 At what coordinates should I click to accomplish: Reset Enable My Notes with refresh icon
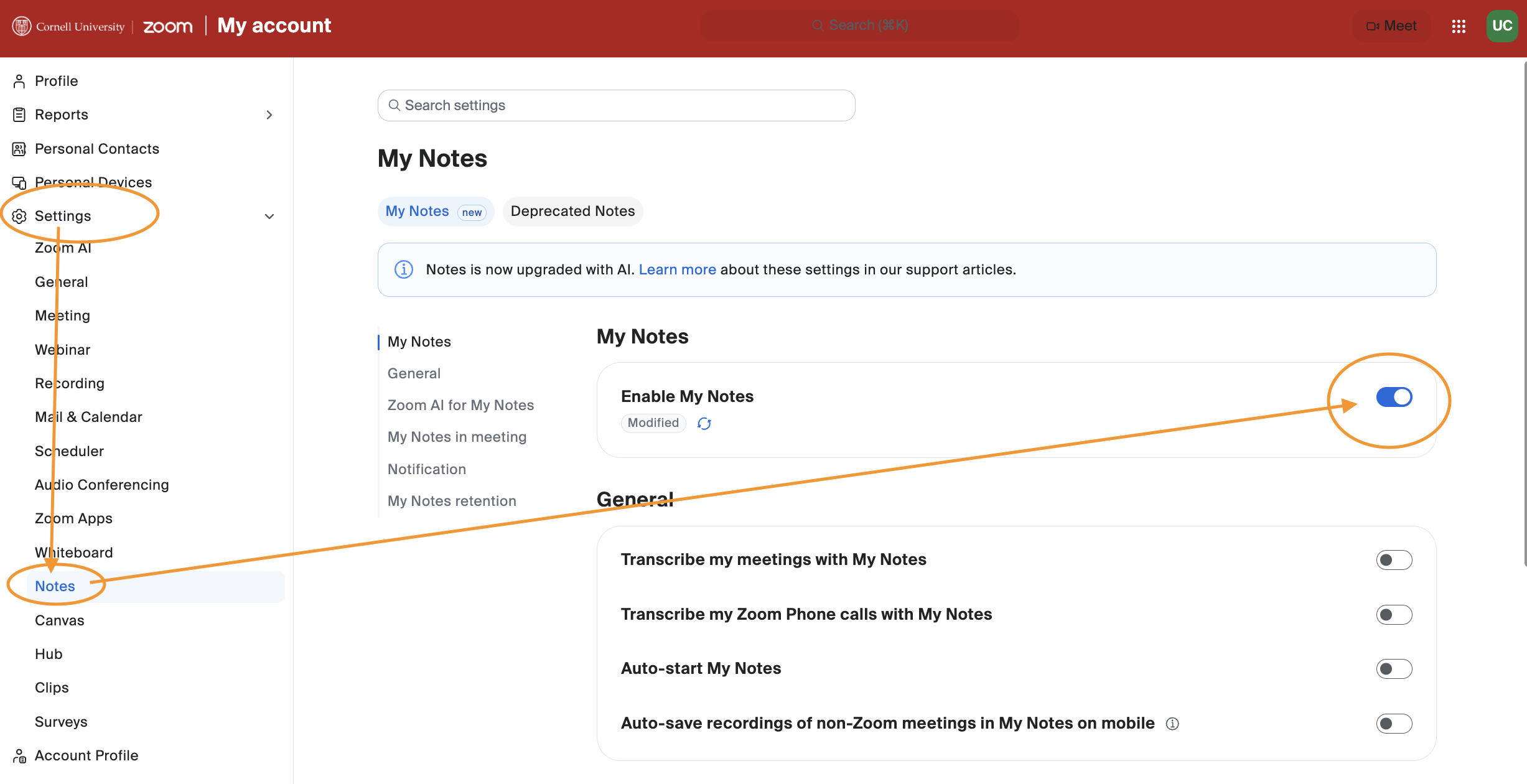point(704,424)
